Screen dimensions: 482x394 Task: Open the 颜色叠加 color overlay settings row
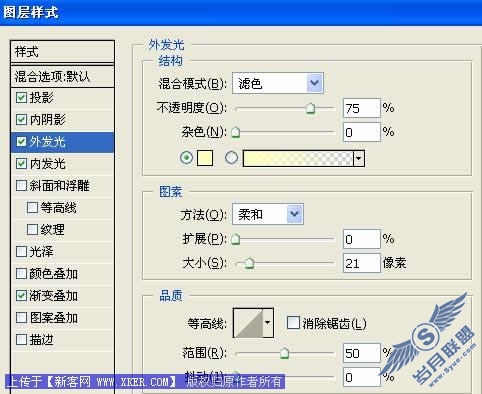coord(62,274)
